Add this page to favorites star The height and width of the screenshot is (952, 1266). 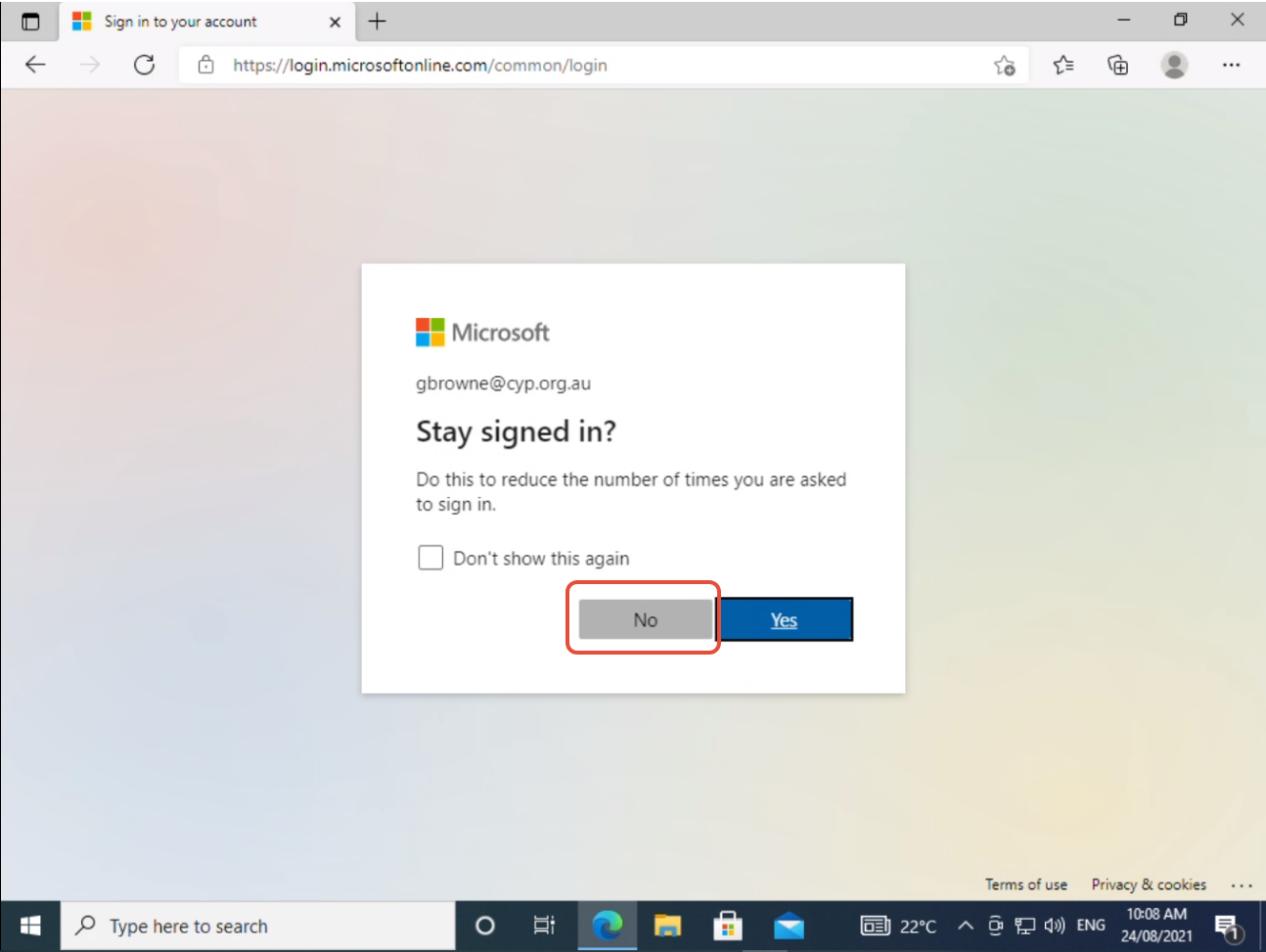point(1005,66)
